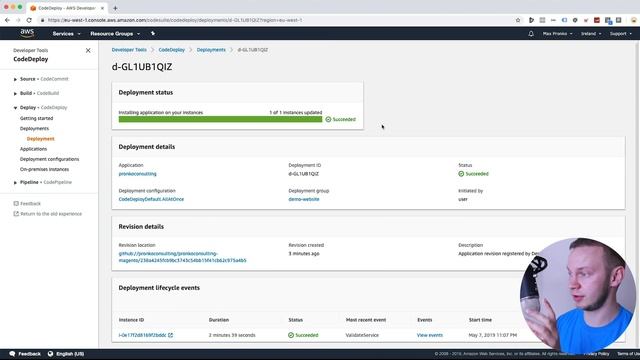The image size is (640, 360).
Task: Open the GitHub revision location link
Action: pos(182,257)
